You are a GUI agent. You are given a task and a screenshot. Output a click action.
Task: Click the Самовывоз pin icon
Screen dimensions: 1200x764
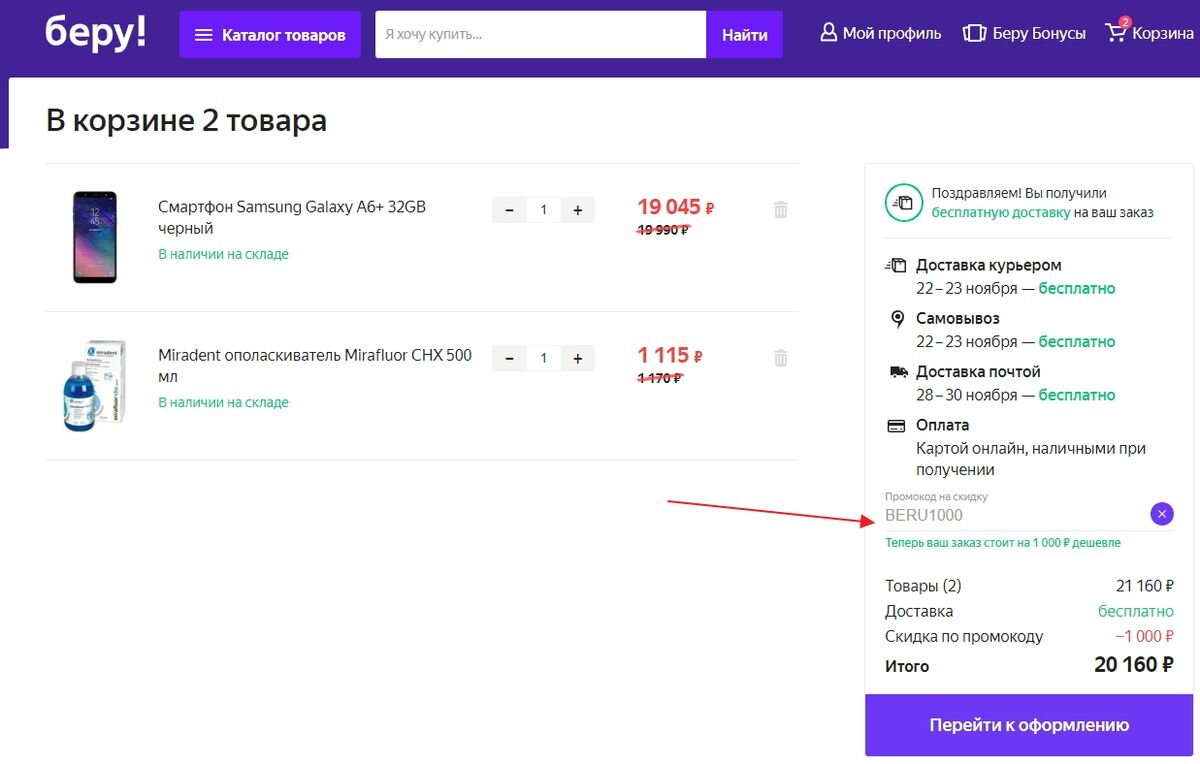(x=897, y=319)
